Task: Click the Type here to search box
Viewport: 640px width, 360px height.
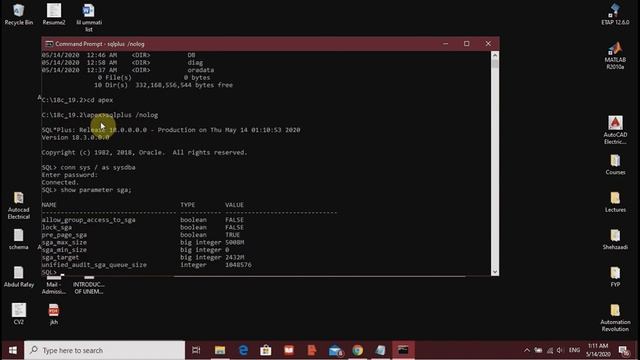Action: (104, 350)
